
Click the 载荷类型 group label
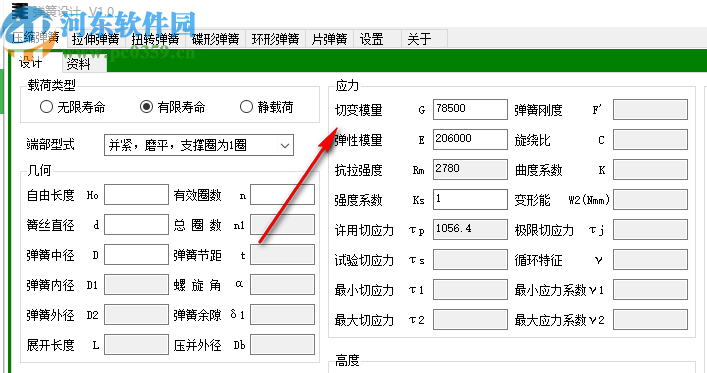51,85
